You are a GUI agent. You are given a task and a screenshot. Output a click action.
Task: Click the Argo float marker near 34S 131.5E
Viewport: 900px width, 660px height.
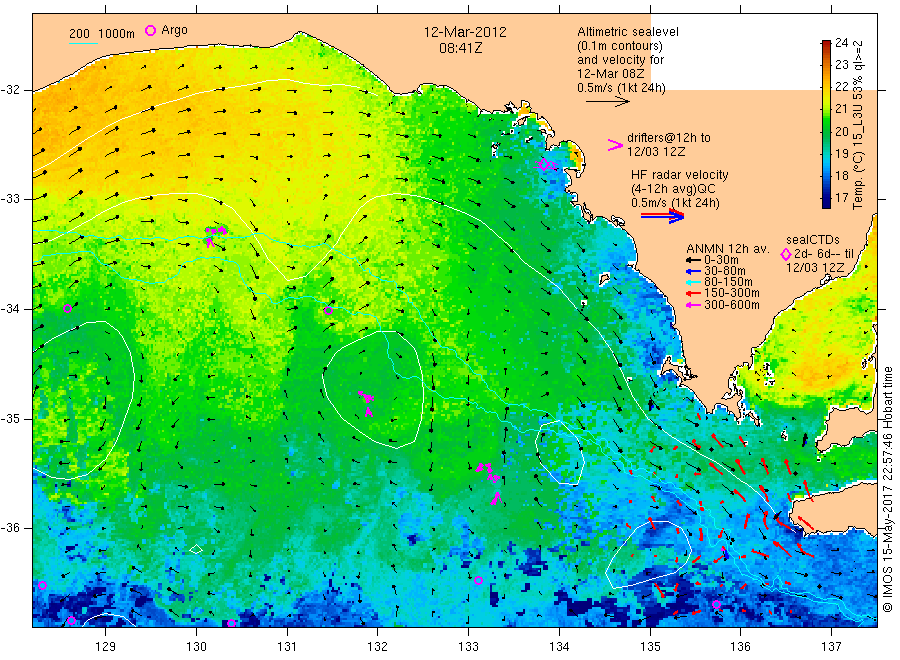(x=328, y=310)
